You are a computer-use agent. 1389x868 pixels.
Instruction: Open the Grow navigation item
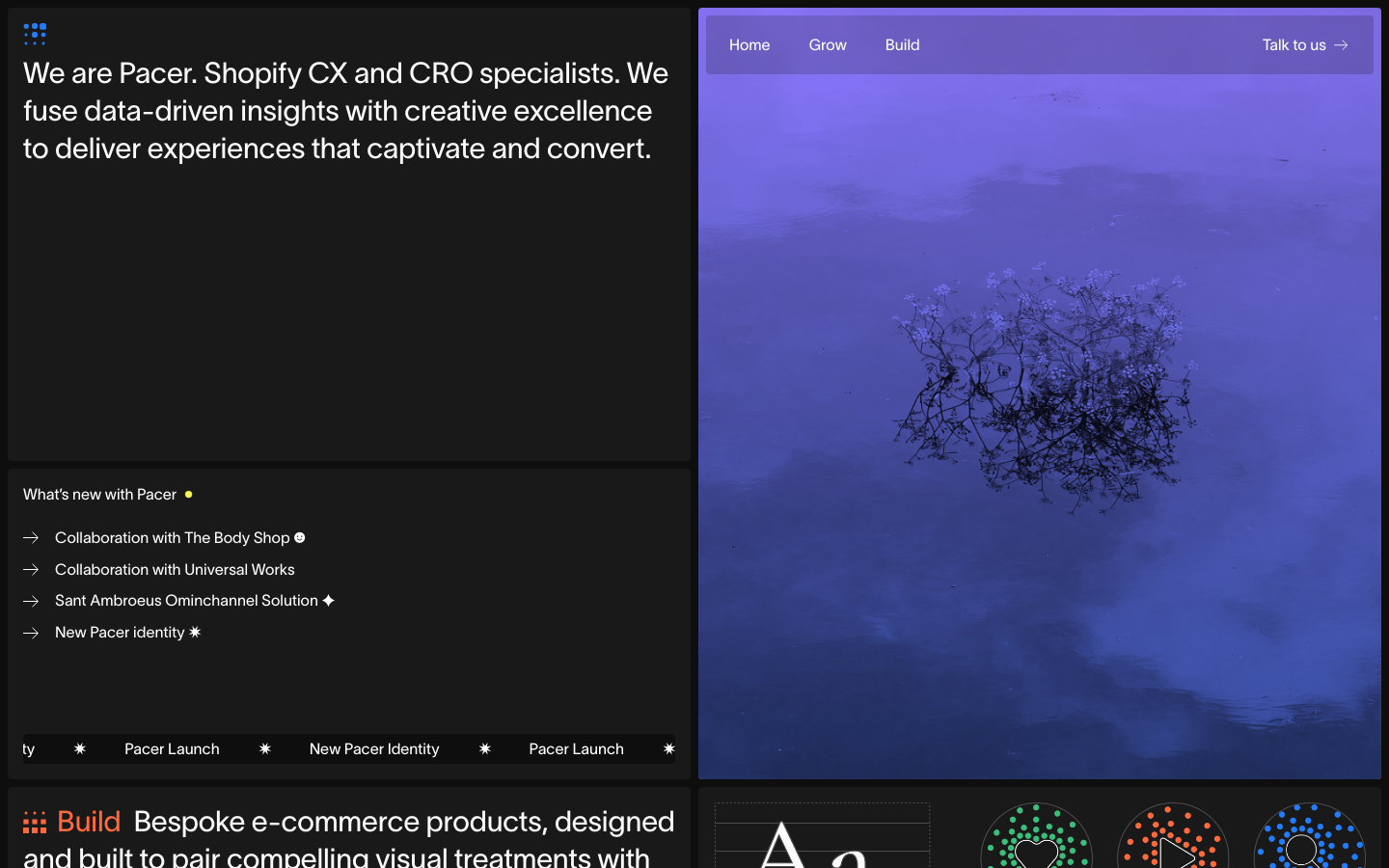[828, 45]
